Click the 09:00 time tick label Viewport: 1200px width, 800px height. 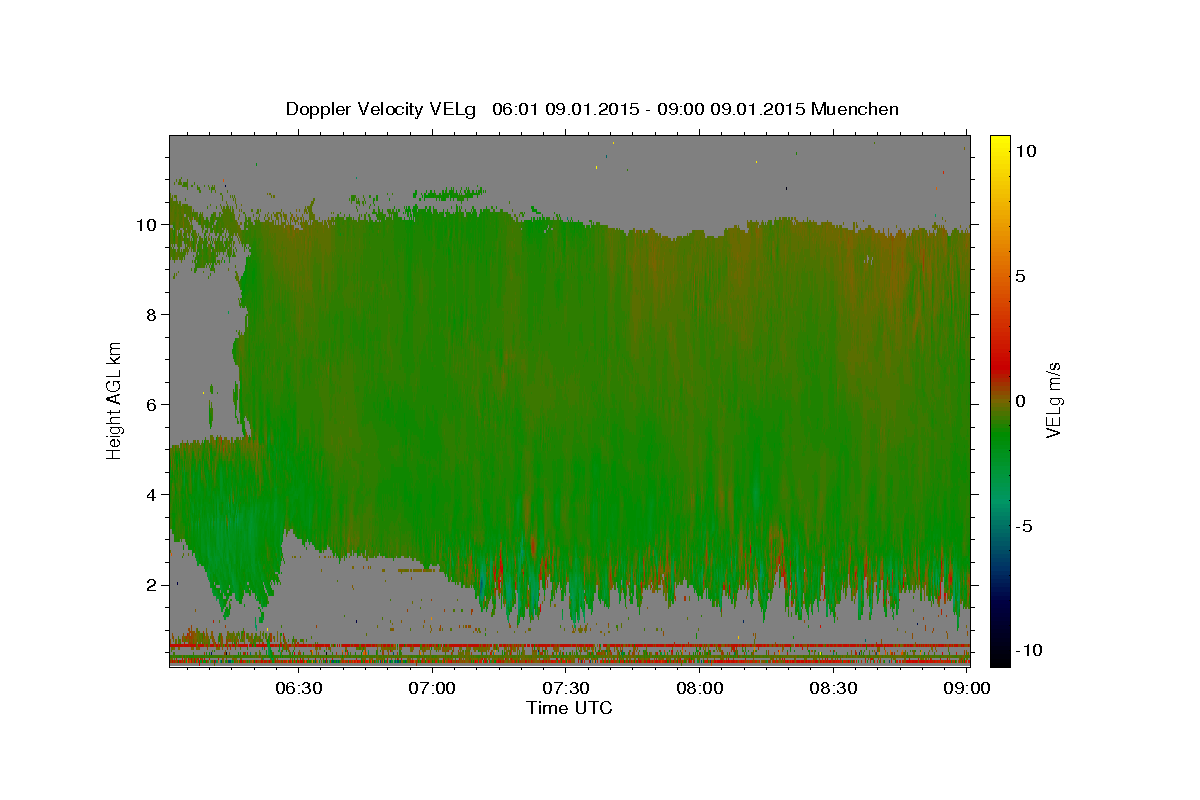966,688
